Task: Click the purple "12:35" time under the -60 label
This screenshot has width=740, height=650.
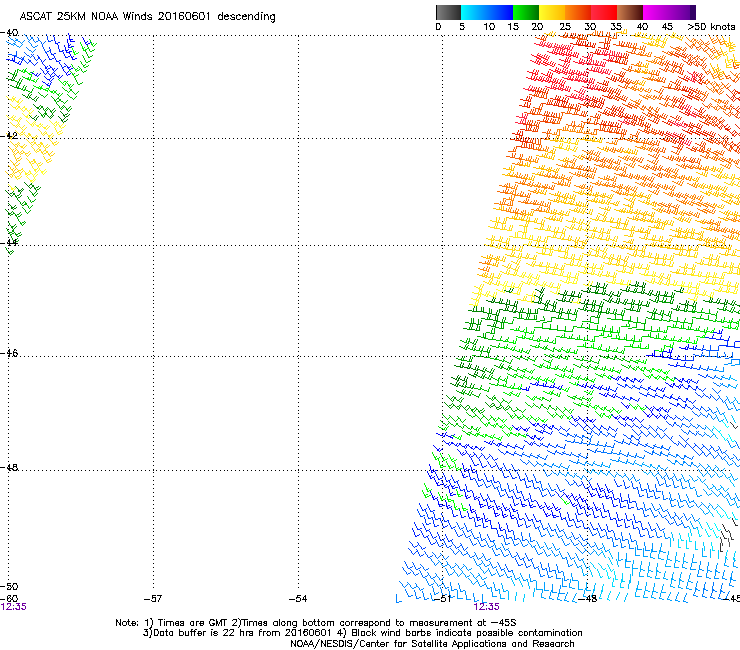Action: click(x=14, y=607)
